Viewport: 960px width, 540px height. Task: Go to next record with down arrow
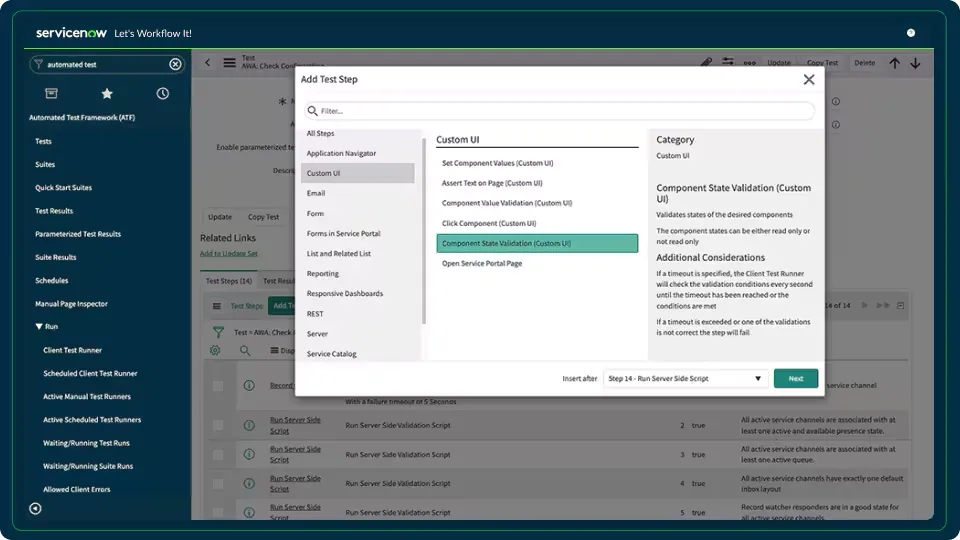click(915, 62)
